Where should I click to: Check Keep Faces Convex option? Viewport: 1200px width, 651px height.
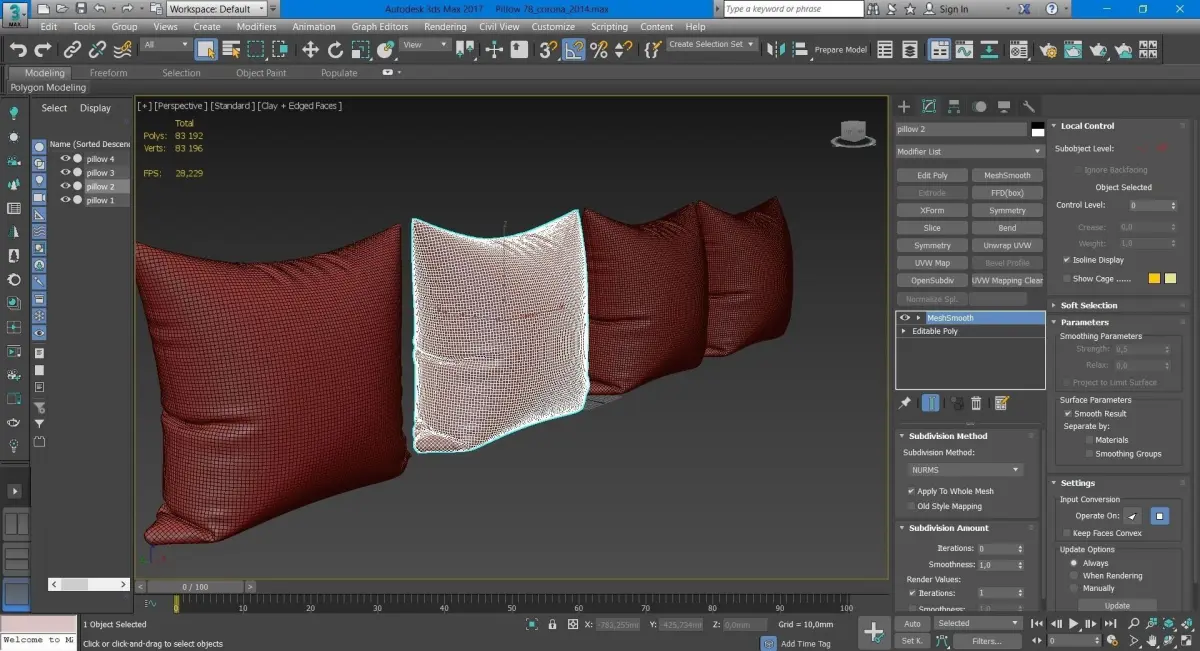point(1067,533)
